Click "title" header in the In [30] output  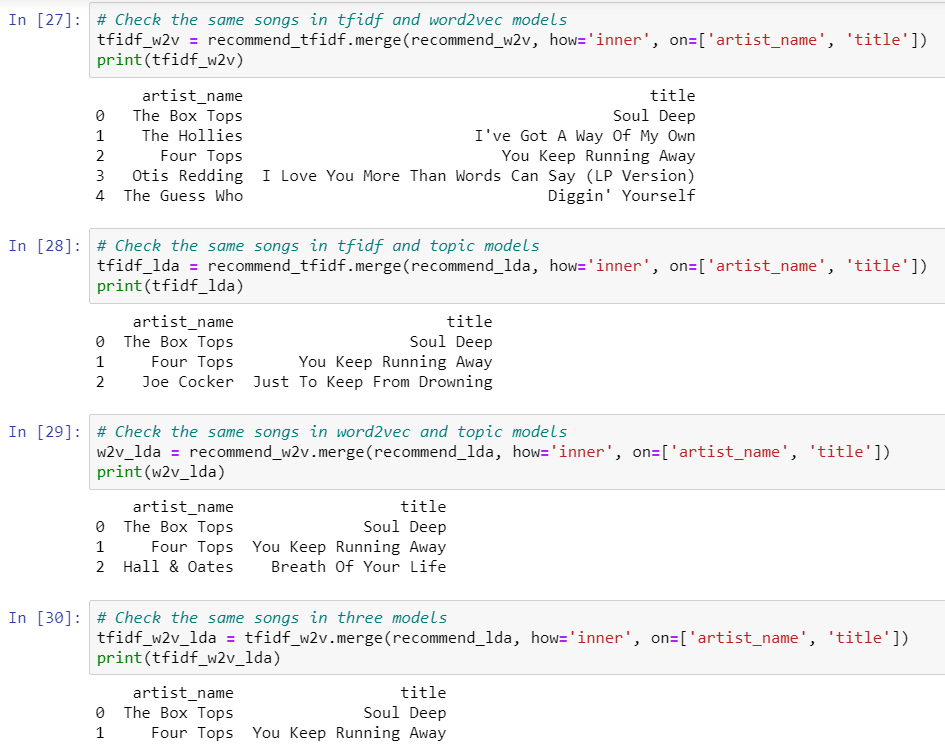tap(424, 693)
